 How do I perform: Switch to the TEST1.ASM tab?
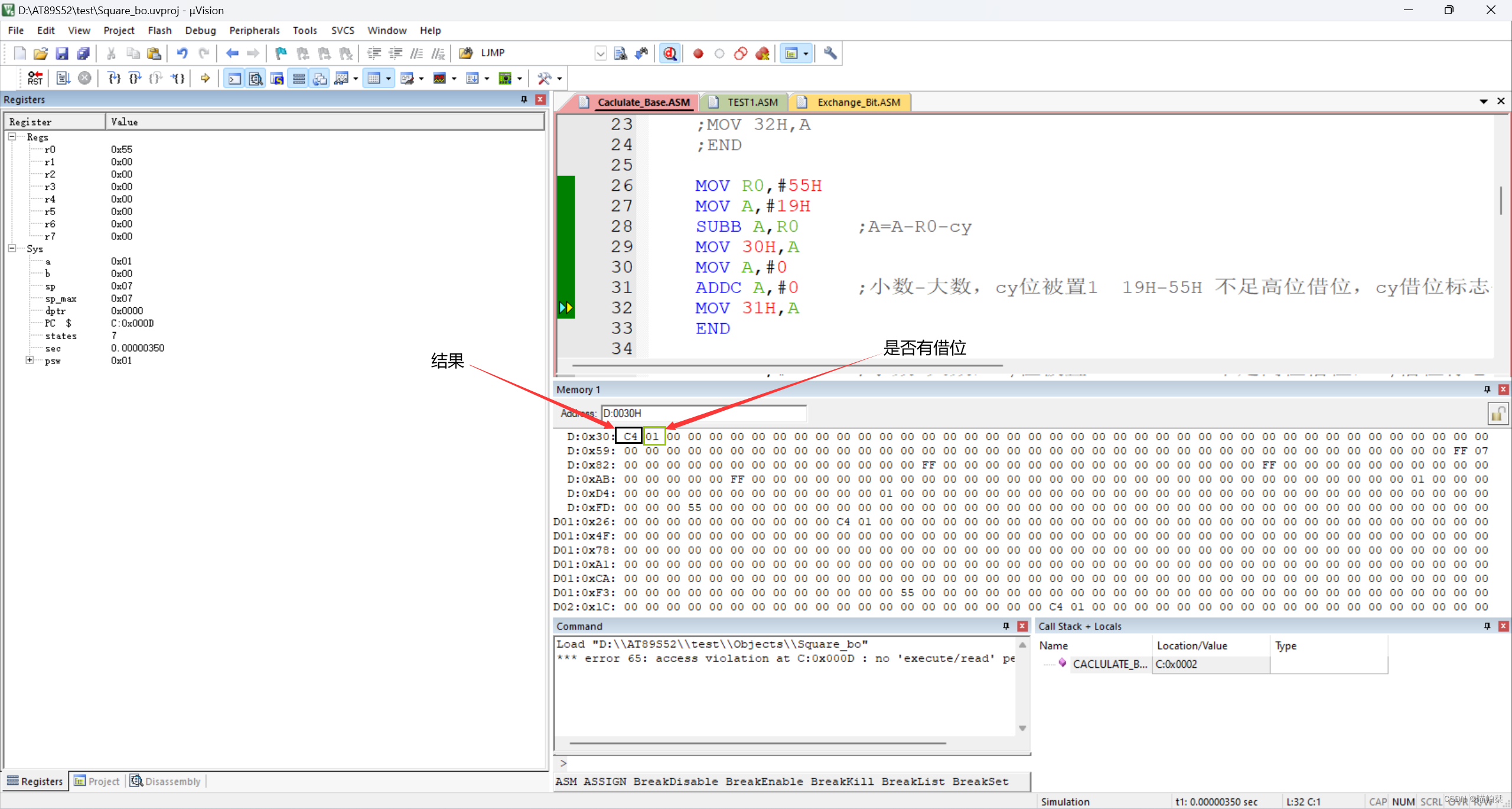(751, 102)
